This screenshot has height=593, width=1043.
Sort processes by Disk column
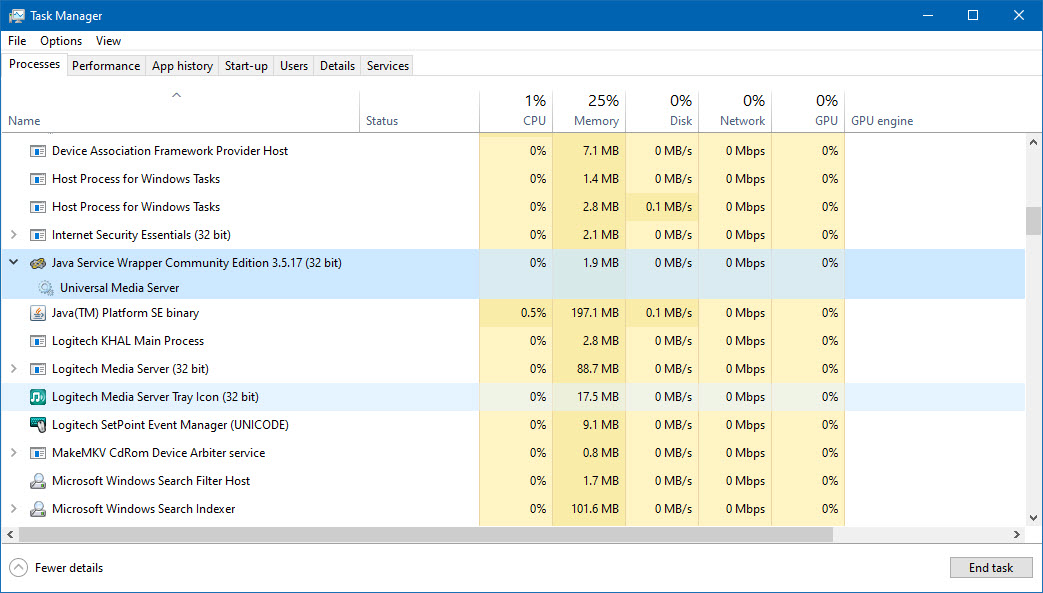click(x=663, y=111)
